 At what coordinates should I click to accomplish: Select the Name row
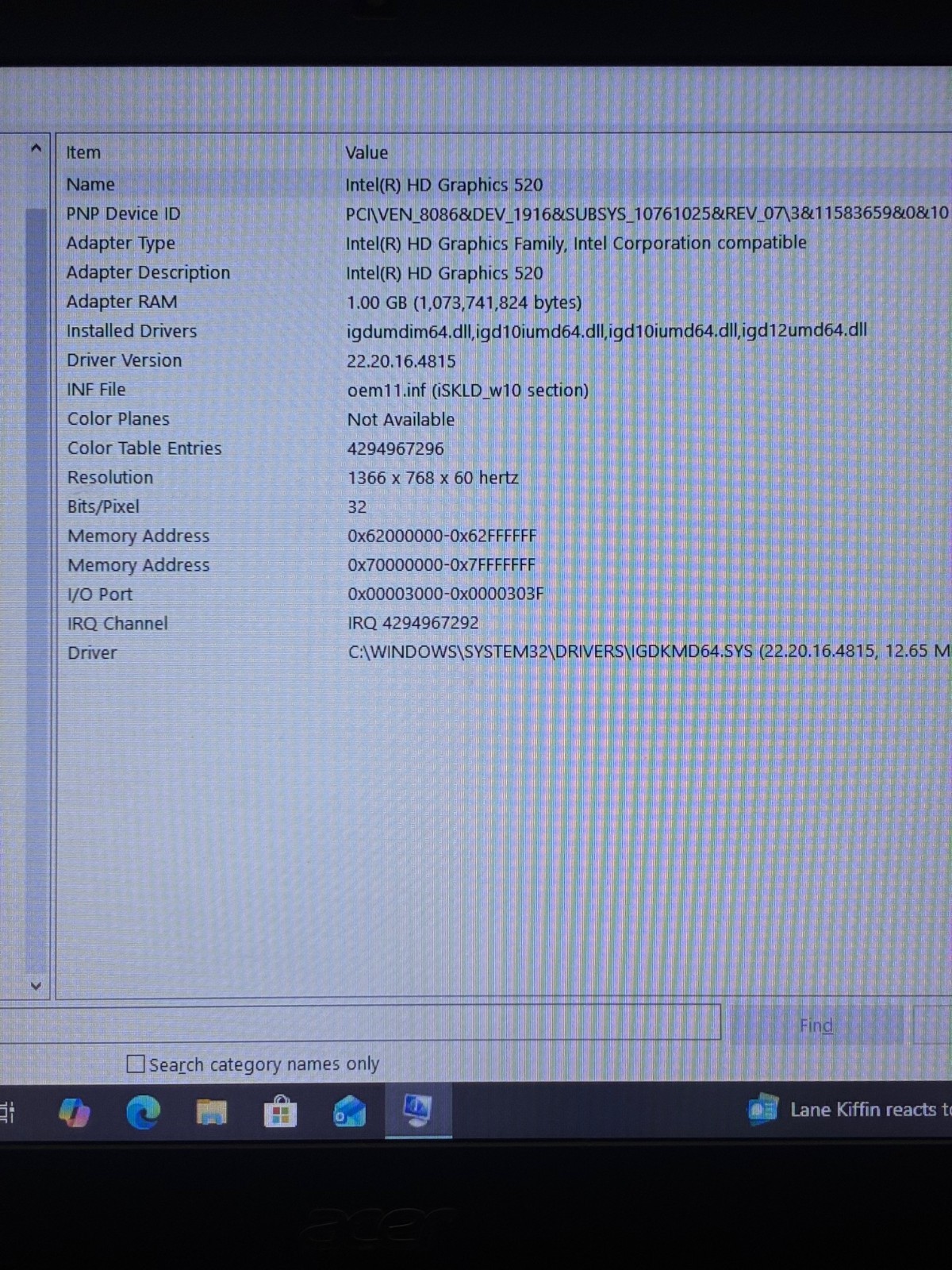point(505,184)
